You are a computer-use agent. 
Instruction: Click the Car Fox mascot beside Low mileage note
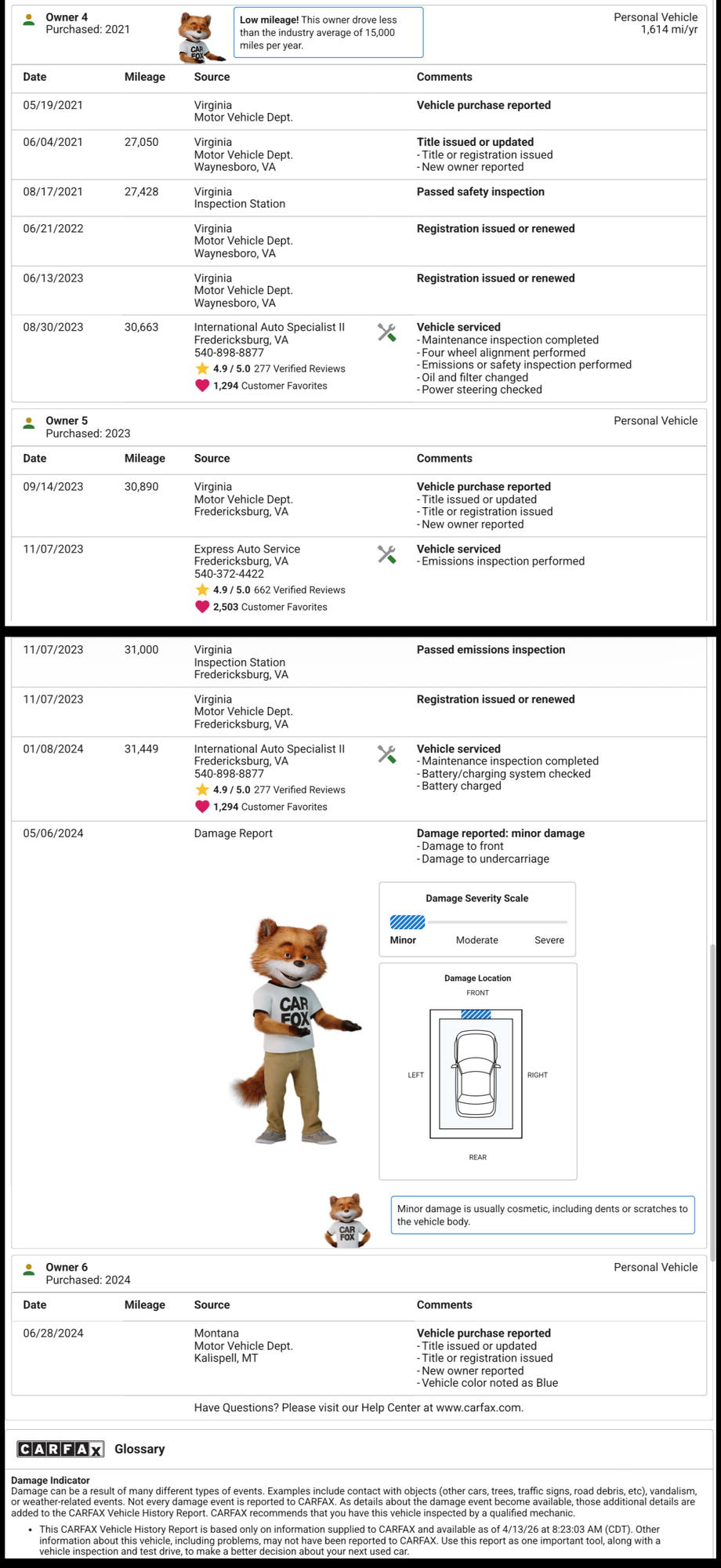tap(197, 37)
